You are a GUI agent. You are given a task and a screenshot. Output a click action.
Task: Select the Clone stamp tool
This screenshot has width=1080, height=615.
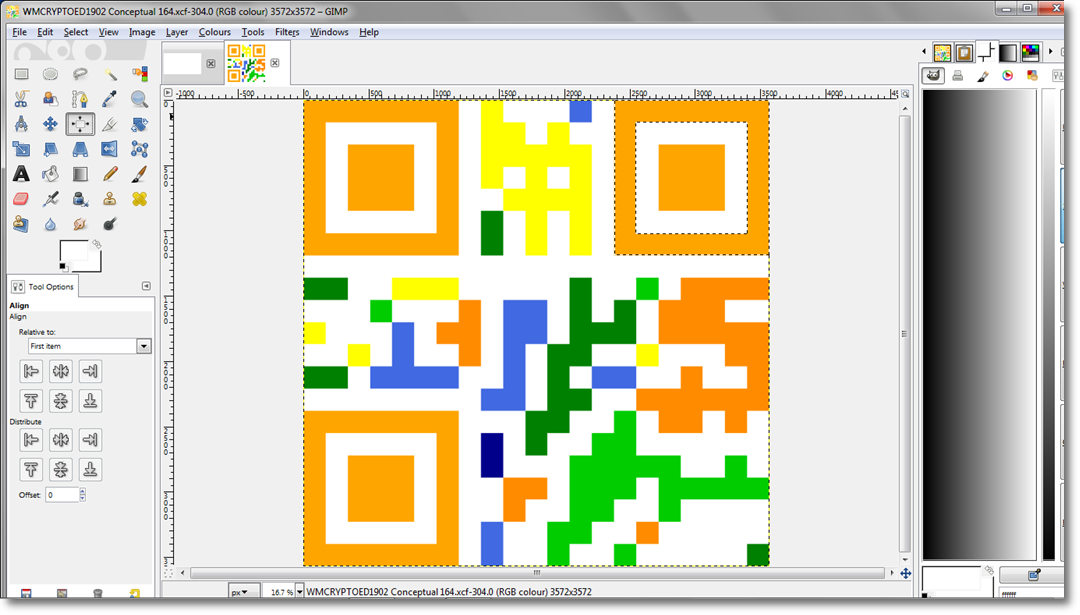(110, 199)
